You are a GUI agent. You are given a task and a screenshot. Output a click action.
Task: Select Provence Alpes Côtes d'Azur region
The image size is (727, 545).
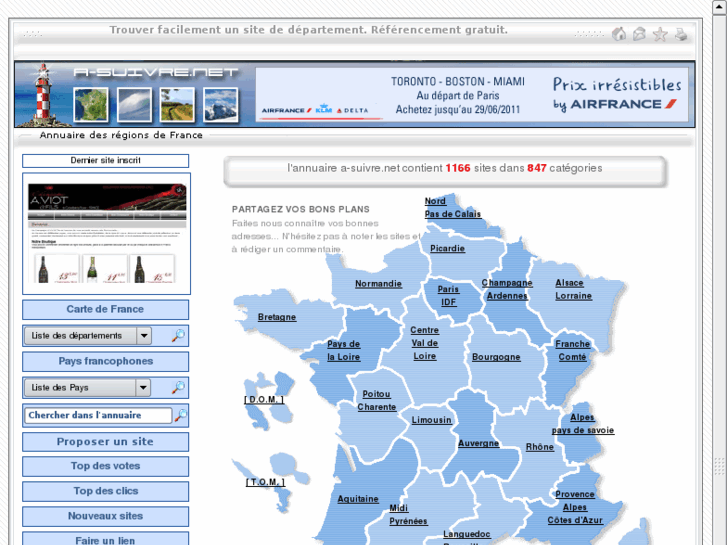pyautogui.click(x=575, y=507)
